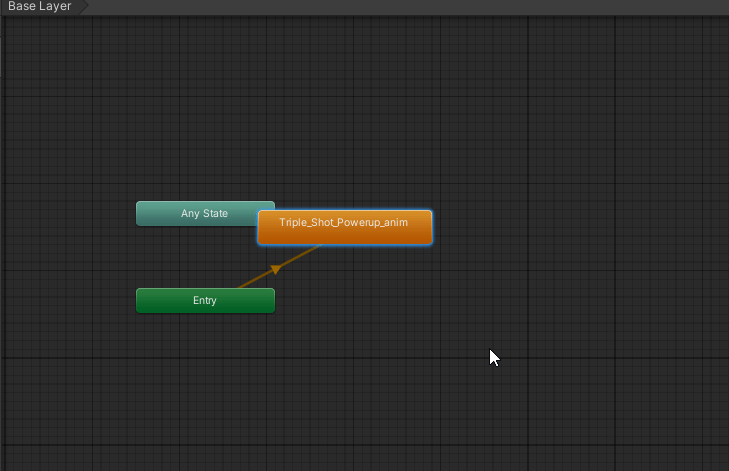Click the Base Layer breadcrumb

pos(40,7)
